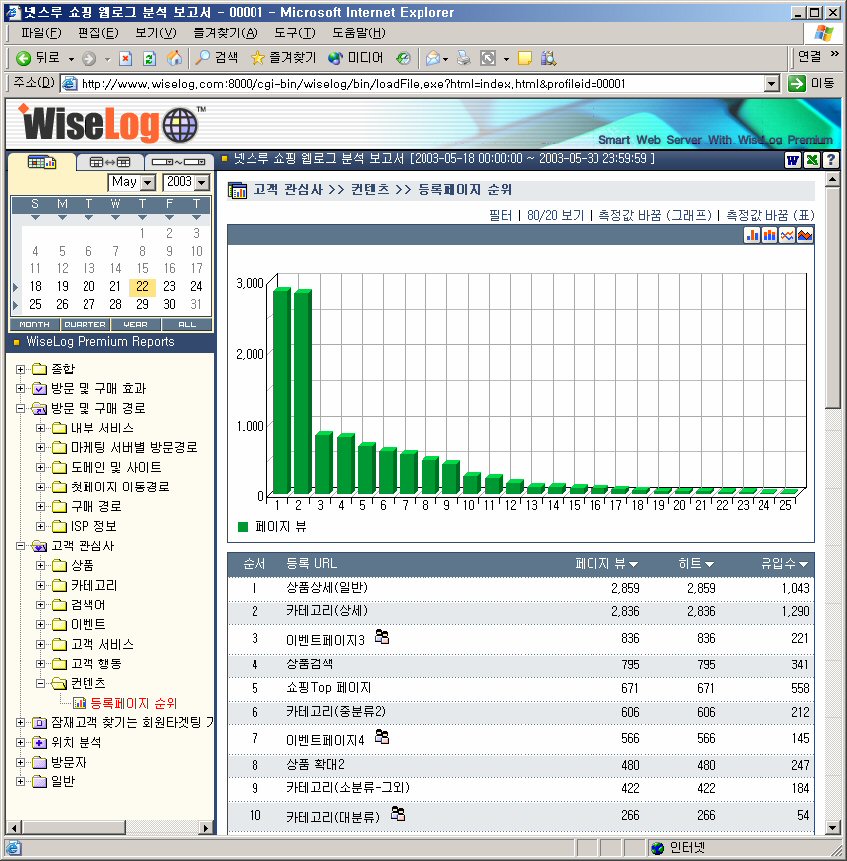The width and height of the screenshot is (847, 861).
Task: Sort table by 페이지 뷰 column
Action: pos(607,565)
